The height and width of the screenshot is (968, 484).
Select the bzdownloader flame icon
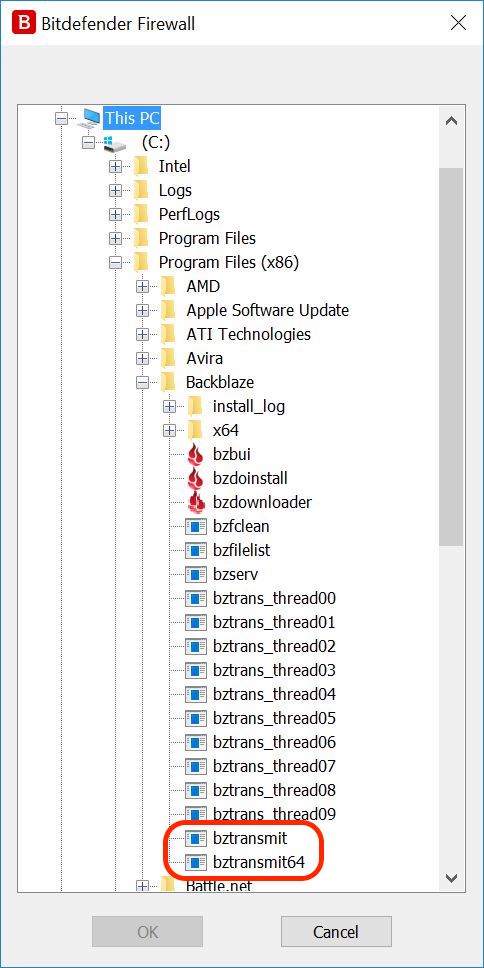pos(196,503)
